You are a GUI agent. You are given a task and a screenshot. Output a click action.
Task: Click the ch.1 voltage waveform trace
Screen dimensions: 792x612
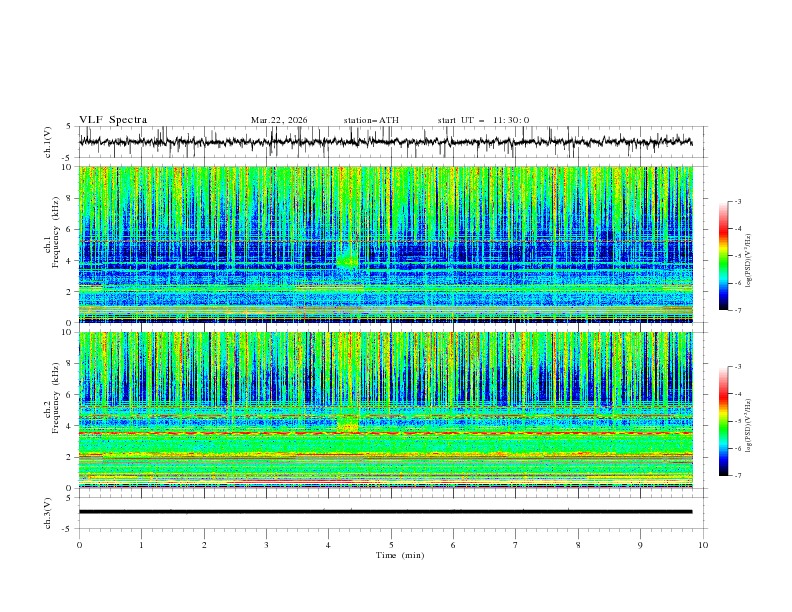pos(385,142)
